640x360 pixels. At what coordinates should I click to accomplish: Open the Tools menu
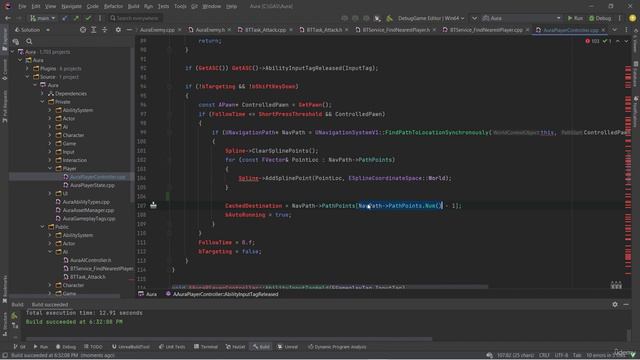pyautogui.click(x=180, y=6)
